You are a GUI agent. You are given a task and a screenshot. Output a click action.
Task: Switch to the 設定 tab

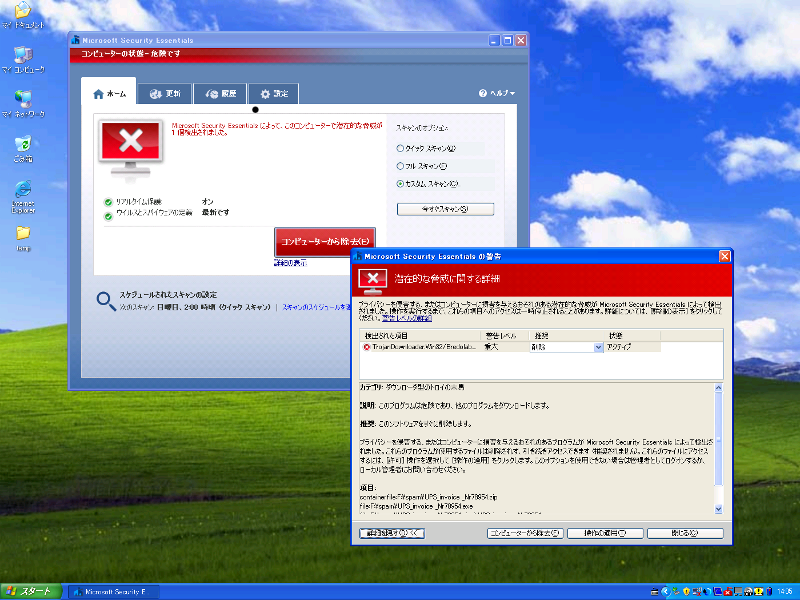tap(273, 94)
